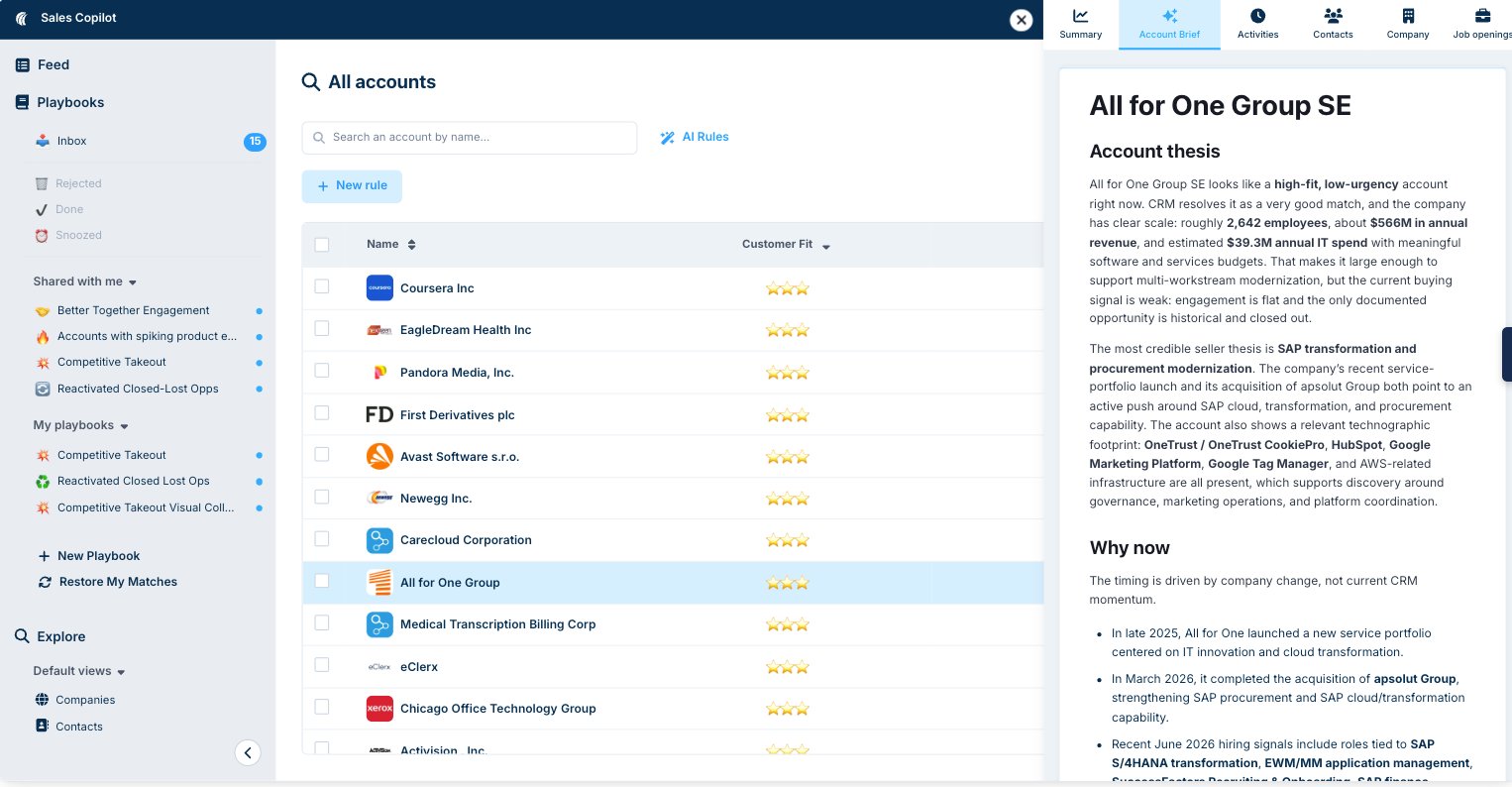The width and height of the screenshot is (1512, 787).
Task: Expand the Default views dropdown
Action: 121,672
